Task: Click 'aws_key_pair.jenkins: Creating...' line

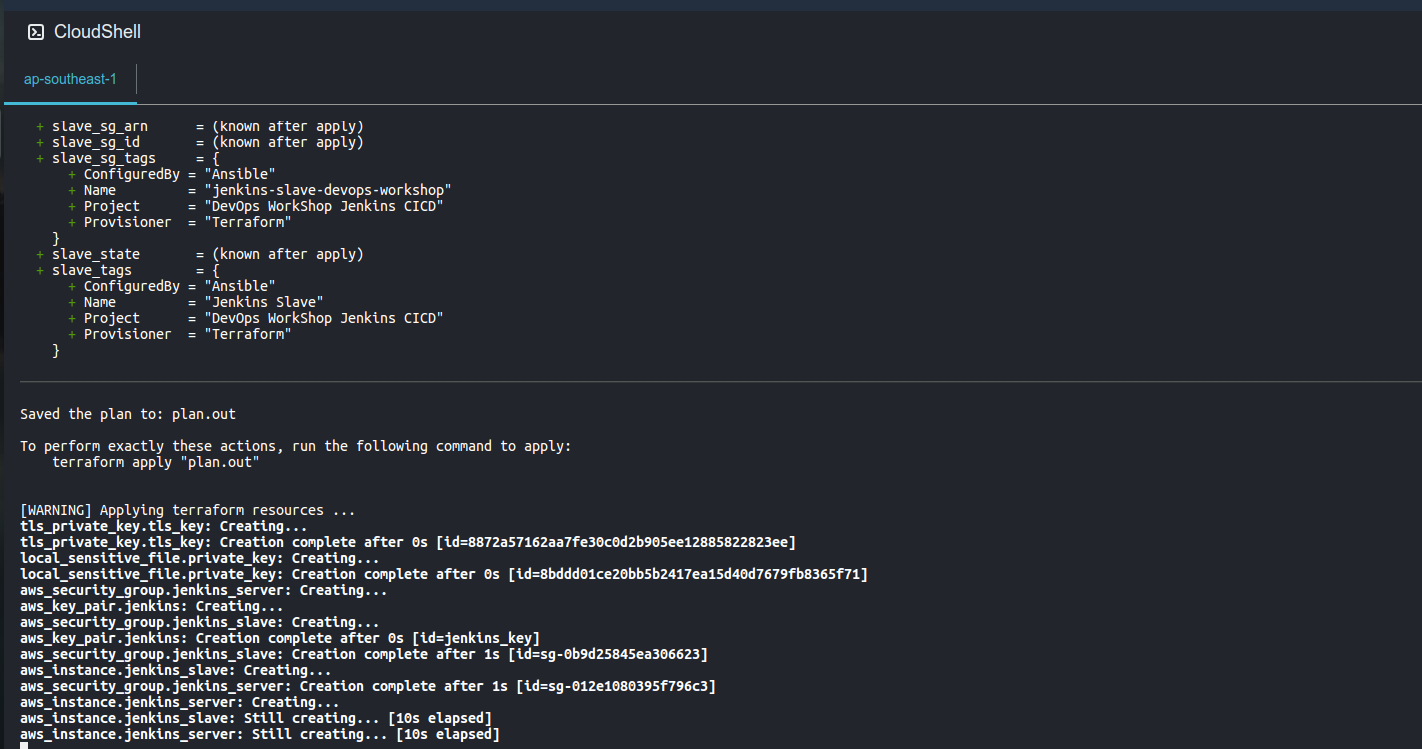Action: pyautogui.click(x=152, y=606)
